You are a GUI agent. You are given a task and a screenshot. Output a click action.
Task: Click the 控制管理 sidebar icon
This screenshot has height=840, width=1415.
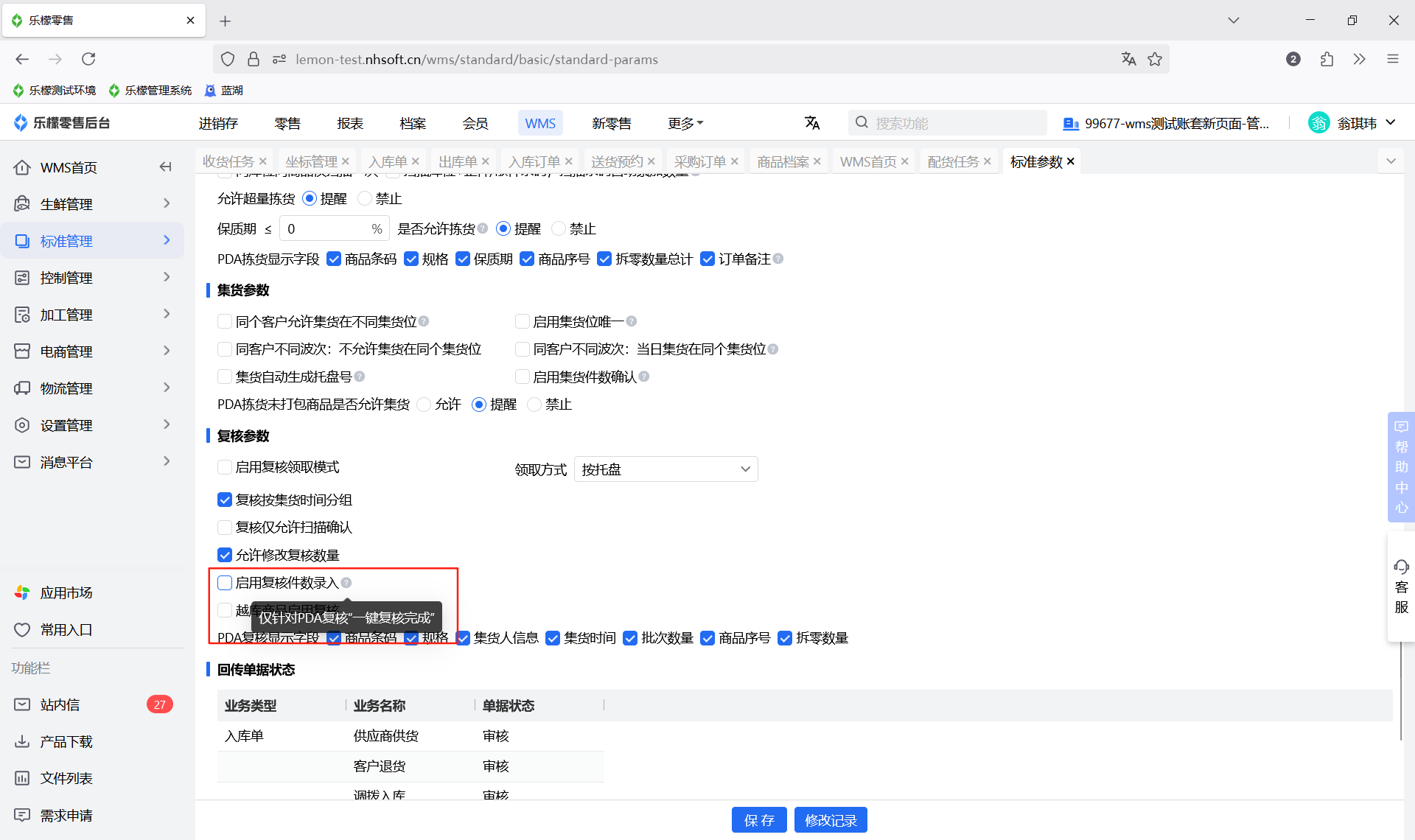coord(22,278)
